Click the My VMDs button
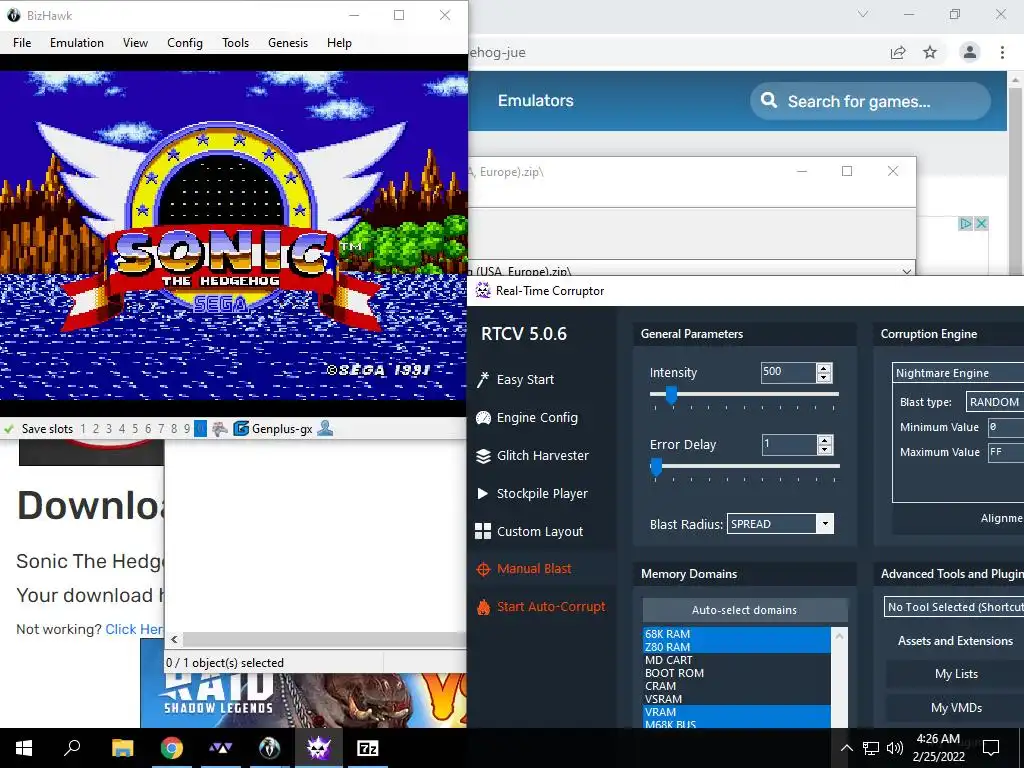Viewport: 1024px width, 768px height. pyautogui.click(x=956, y=708)
